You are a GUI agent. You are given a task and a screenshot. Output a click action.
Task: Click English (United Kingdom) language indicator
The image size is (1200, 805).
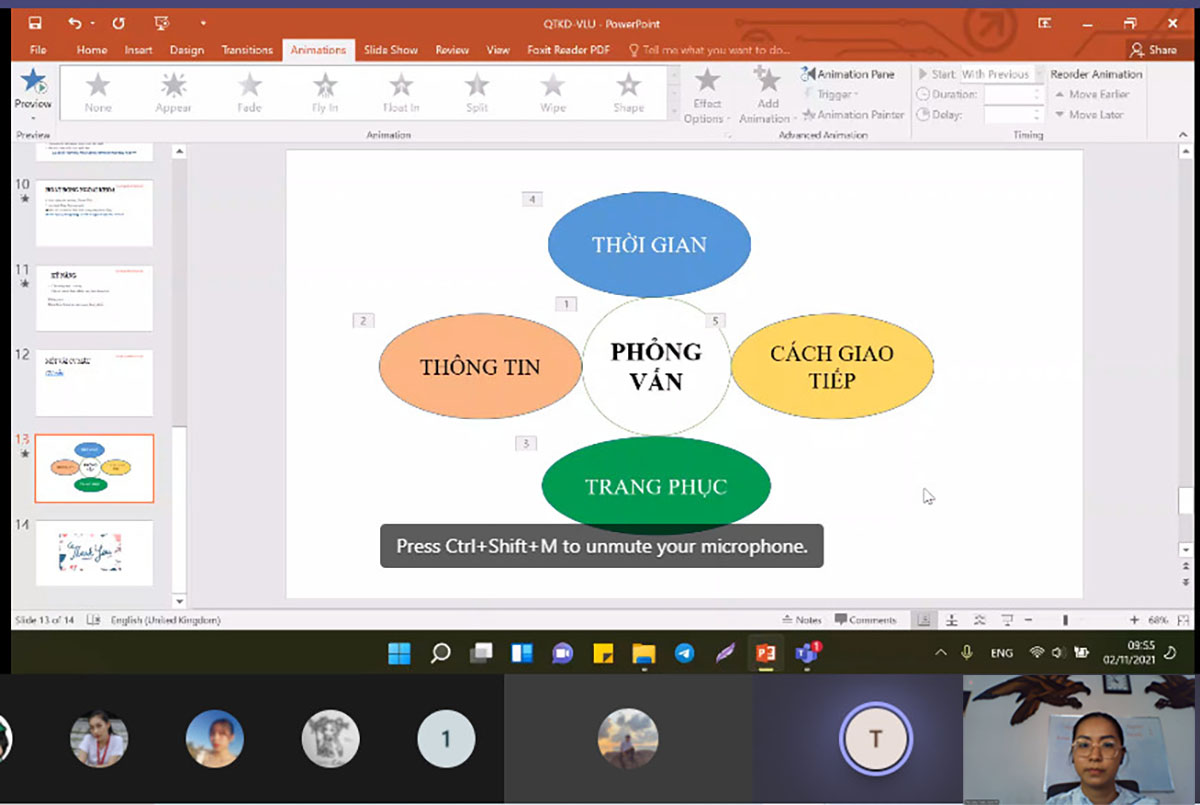166,620
